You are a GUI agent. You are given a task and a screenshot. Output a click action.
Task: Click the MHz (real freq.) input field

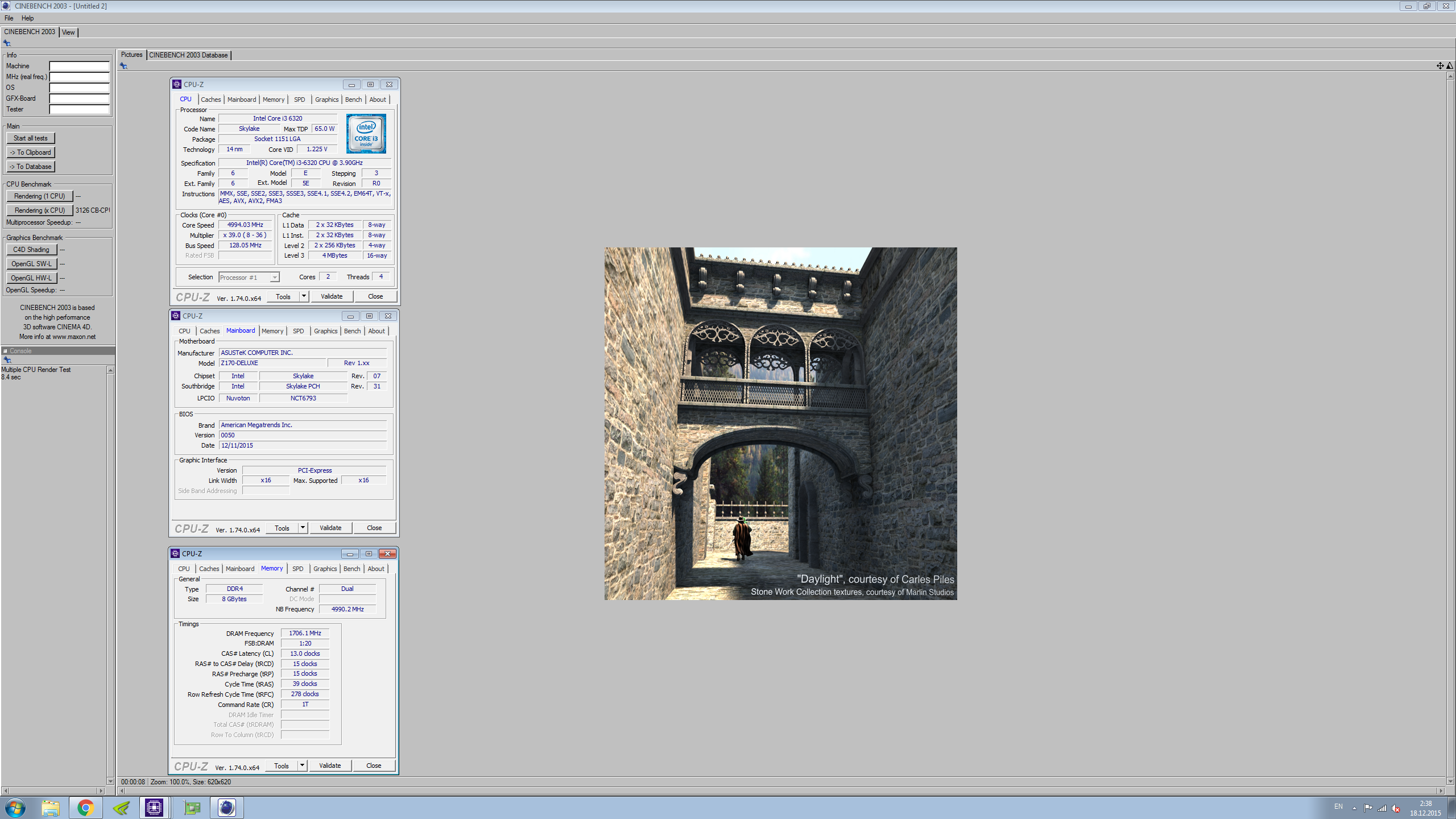click(x=79, y=77)
